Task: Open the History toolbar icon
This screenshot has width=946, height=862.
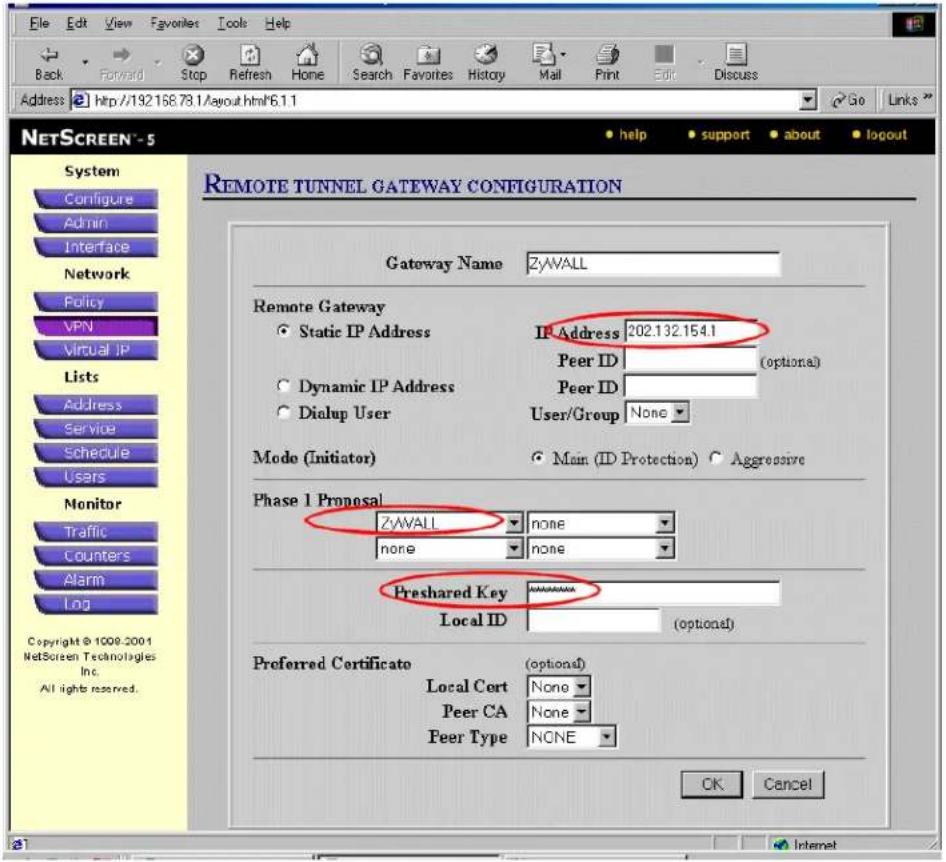Action: tap(486, 55)
